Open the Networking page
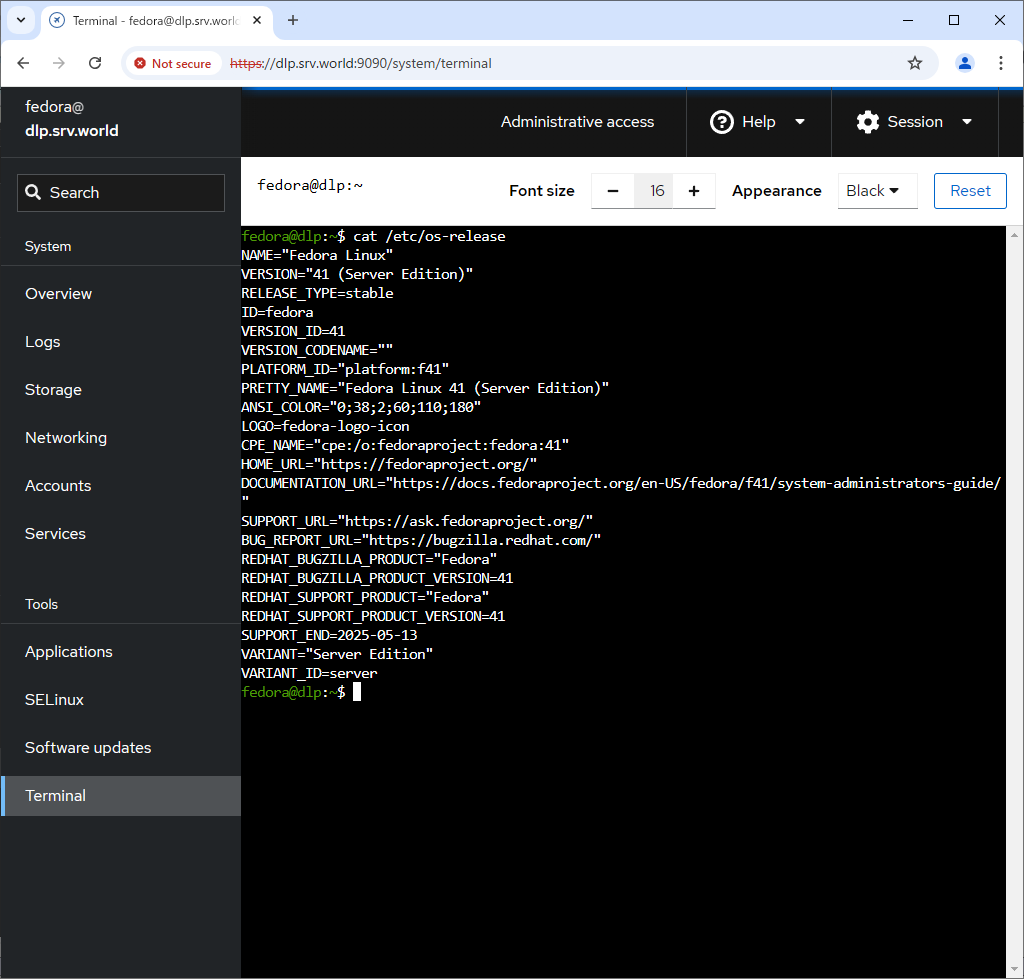The image size is (1024, 979). pos(121,438)
